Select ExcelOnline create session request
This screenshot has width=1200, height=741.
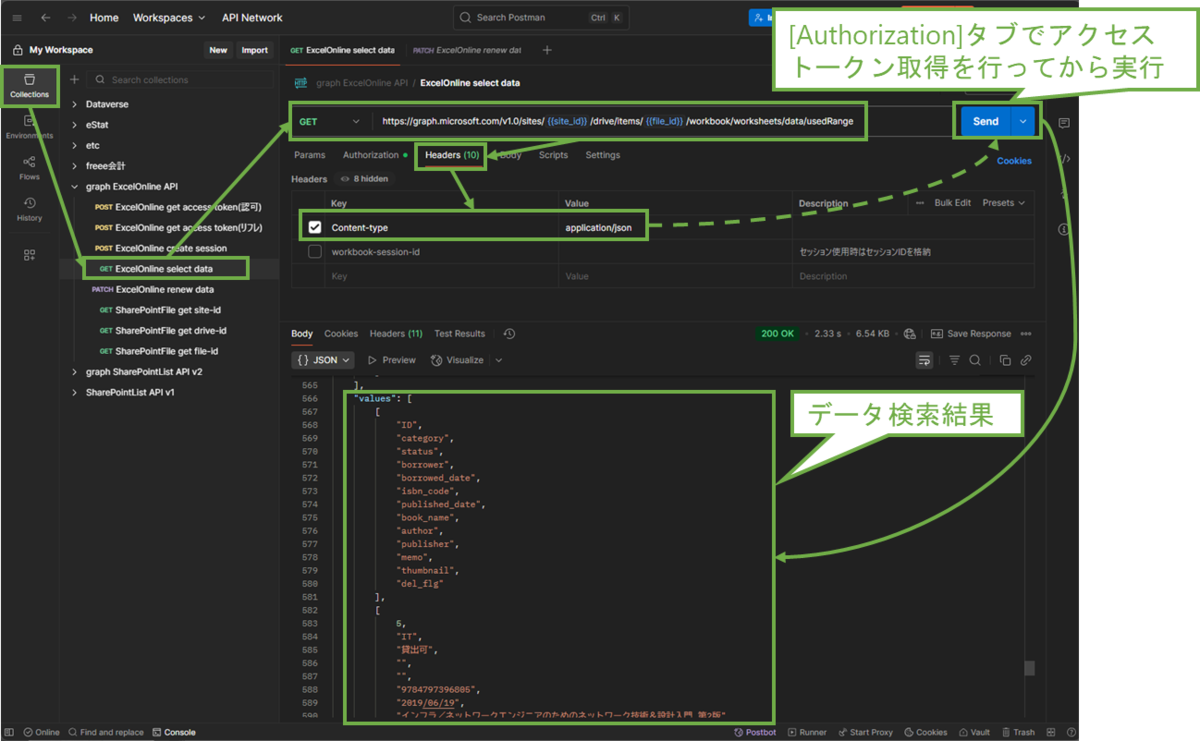click(171, 248)
